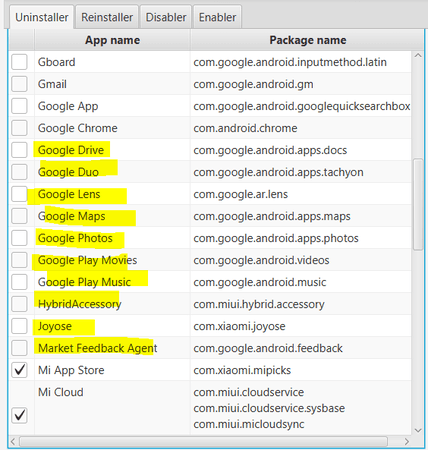The width and height of the screenshot is (428, 450).
Task: Select the Google Photos app name
Action: click(75, 238)
